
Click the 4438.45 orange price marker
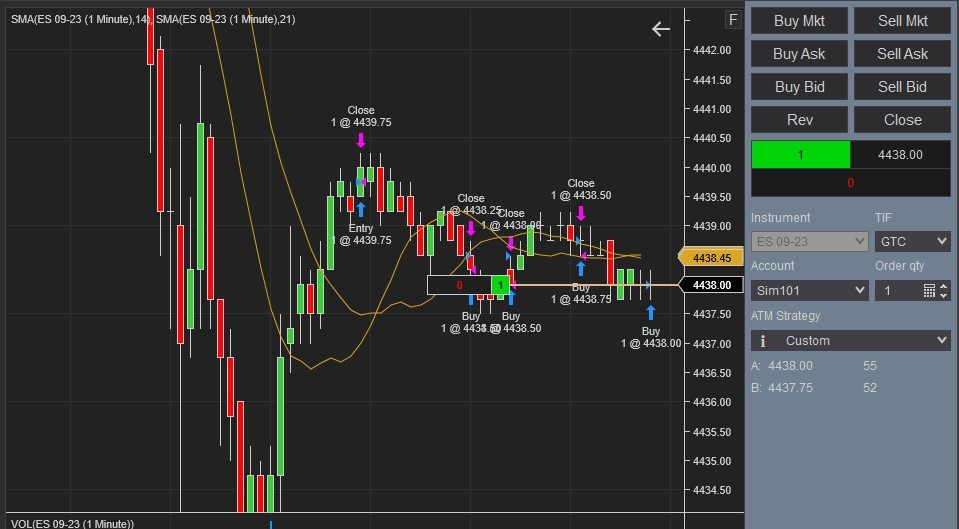point(711,257)
